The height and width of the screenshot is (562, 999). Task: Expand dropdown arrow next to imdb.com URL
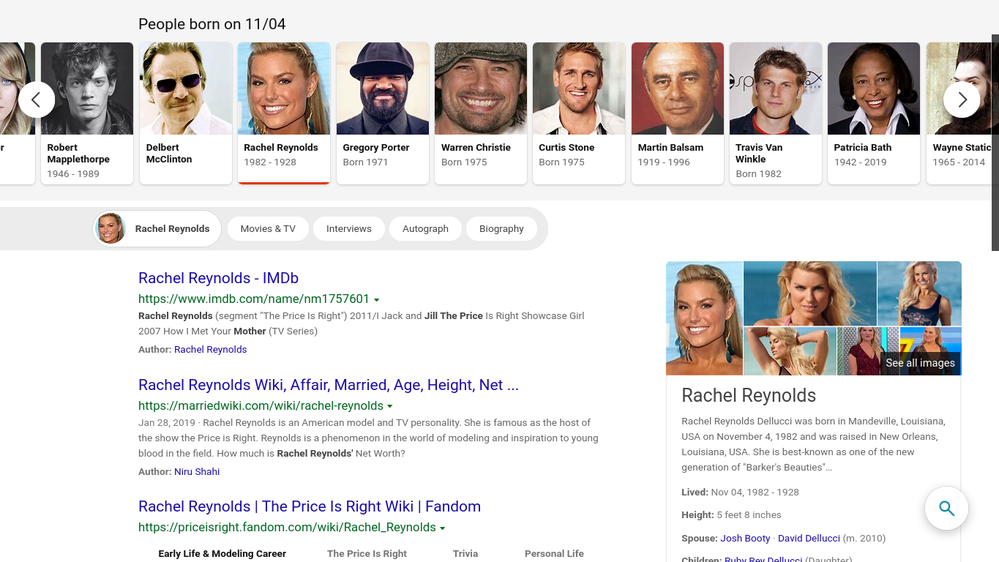[377, 299]
